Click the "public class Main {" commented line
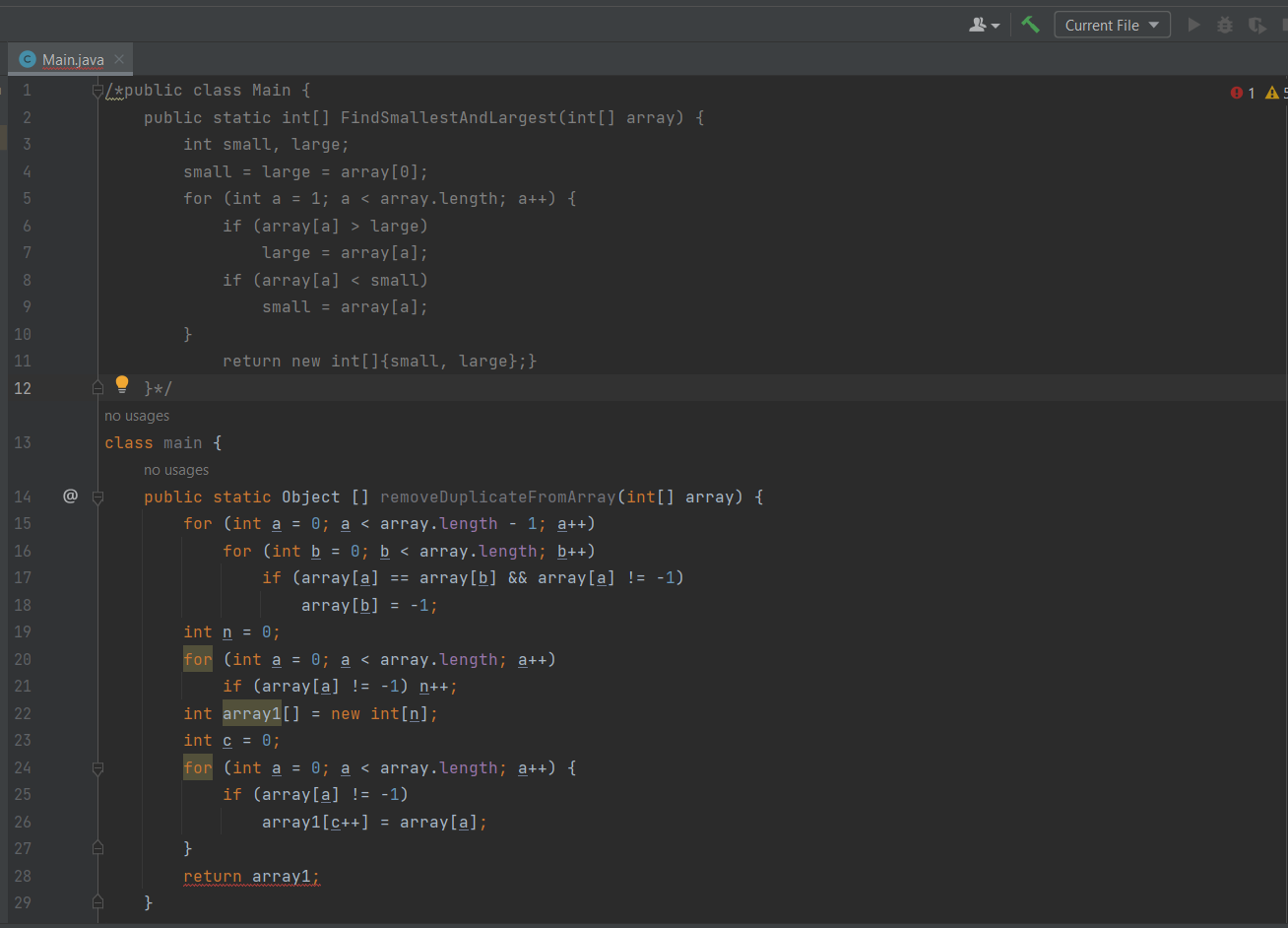The image size is (1288, 928). coord(218,91)
